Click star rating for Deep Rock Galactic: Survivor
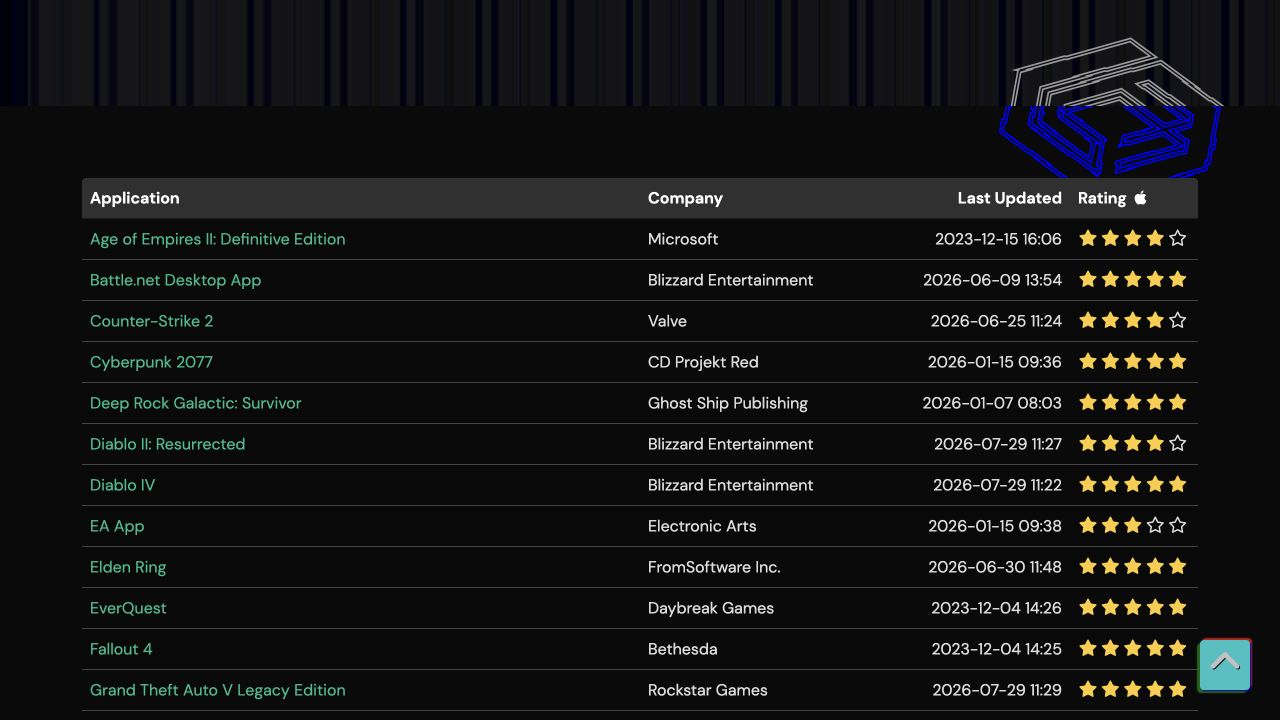The height and width of the screenshot is (720, 1280). (1133, 402)
